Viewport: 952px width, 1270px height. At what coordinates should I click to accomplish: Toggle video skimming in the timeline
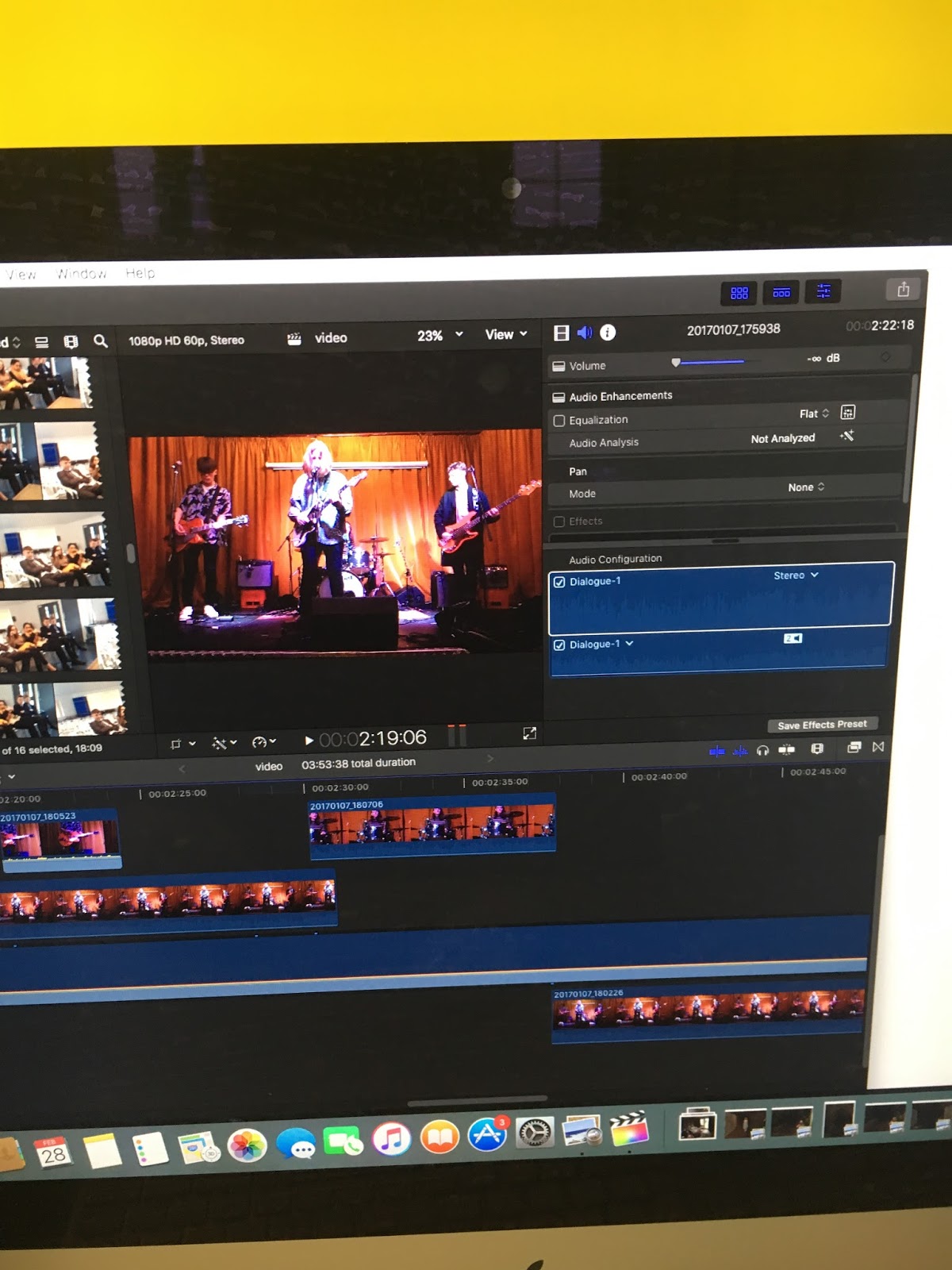pyautogui.click(x=716, y=750)
